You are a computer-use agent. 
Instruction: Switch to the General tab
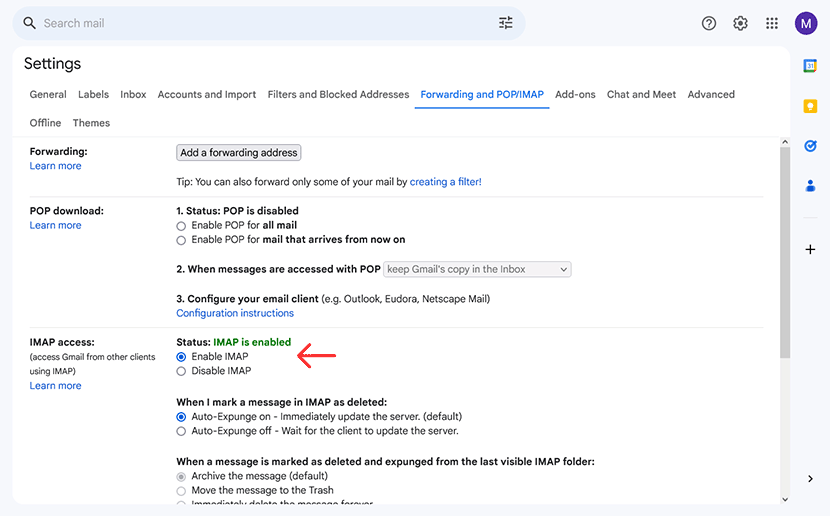(x=48, y=94)
